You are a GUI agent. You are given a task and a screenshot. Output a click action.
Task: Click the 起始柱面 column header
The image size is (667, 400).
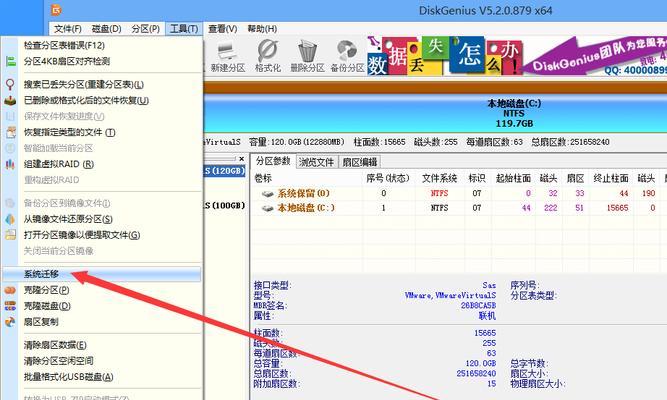513,178
